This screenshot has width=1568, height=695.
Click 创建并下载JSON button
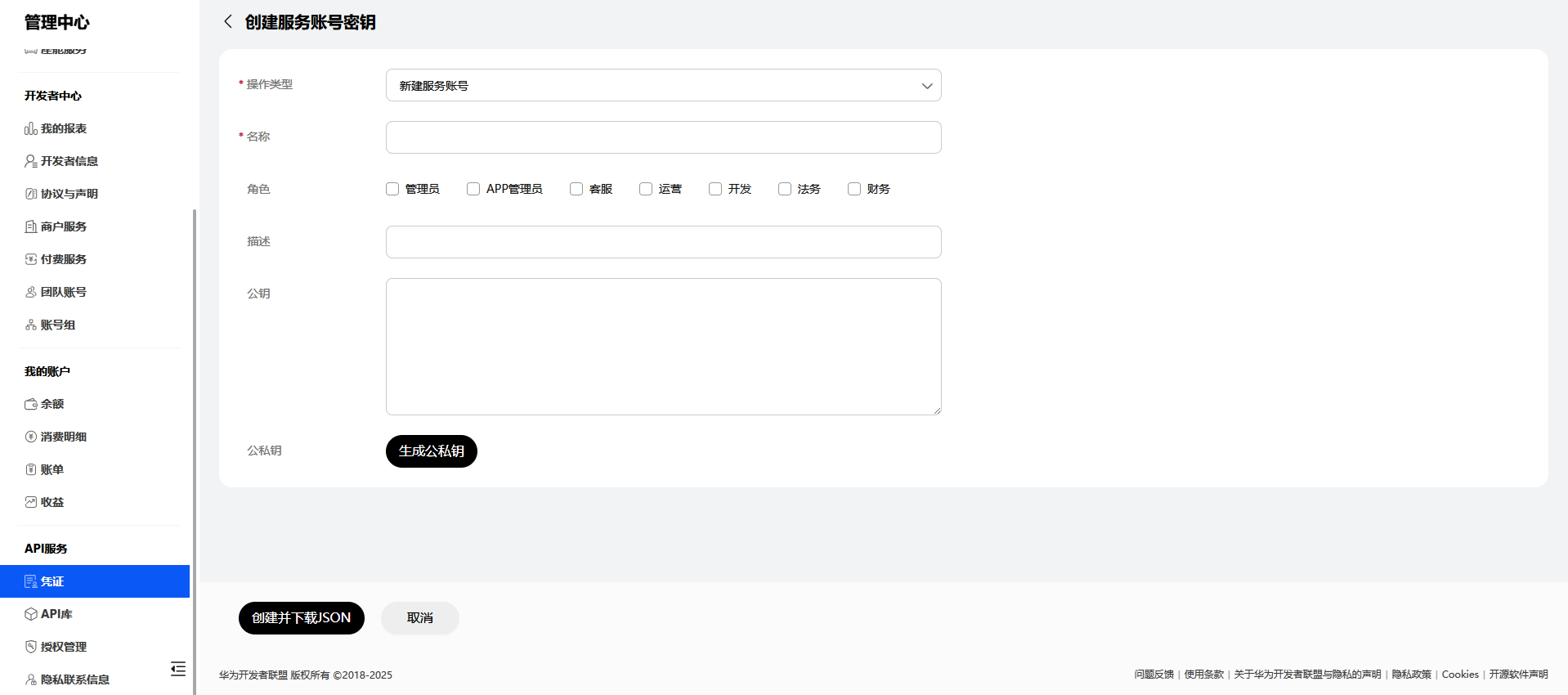[x=302, y=618]
